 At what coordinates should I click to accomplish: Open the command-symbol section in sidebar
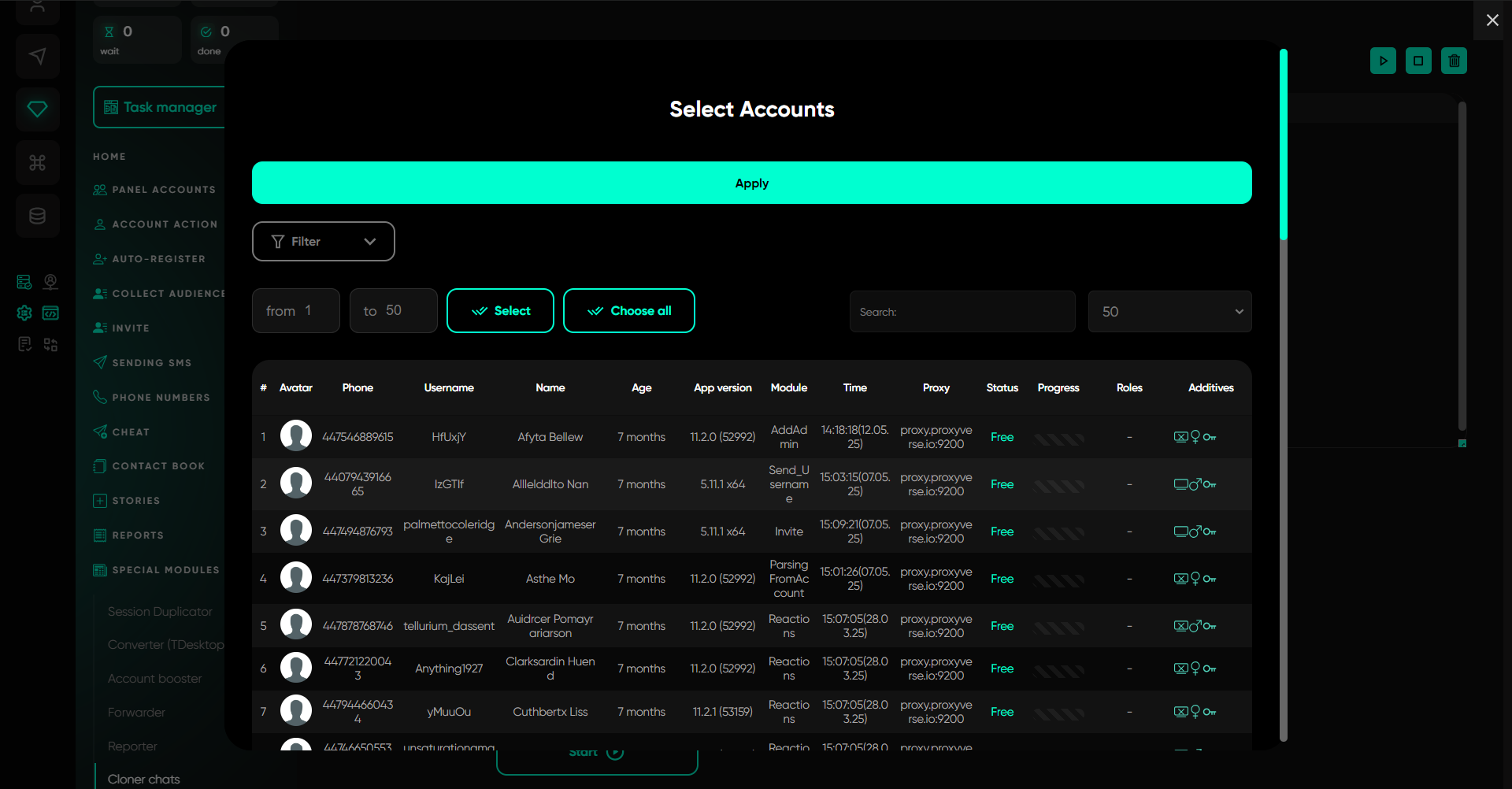coord(37,162)
